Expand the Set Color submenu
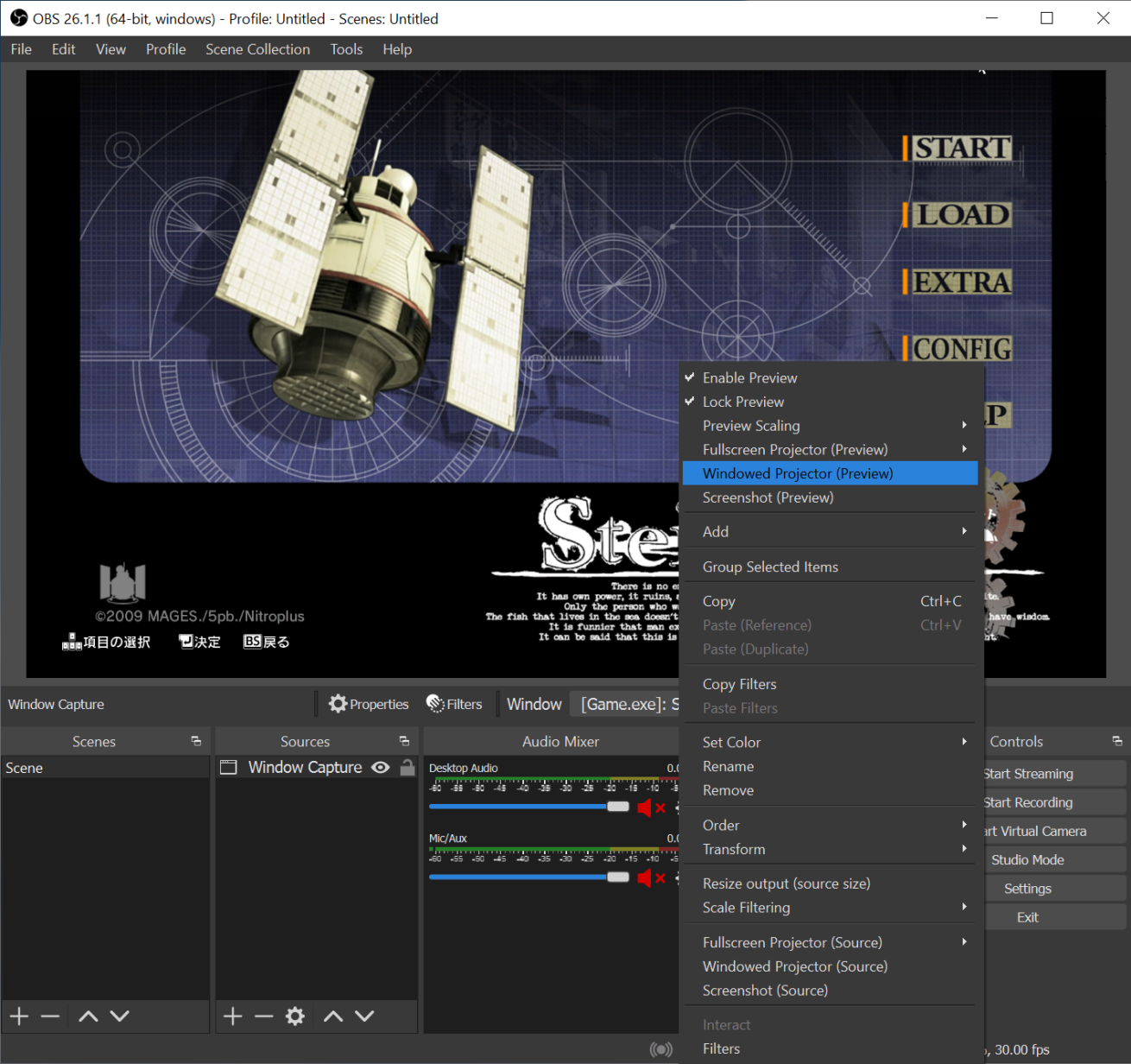Viewport: 1131px width, 1064px height. [830, 743]
